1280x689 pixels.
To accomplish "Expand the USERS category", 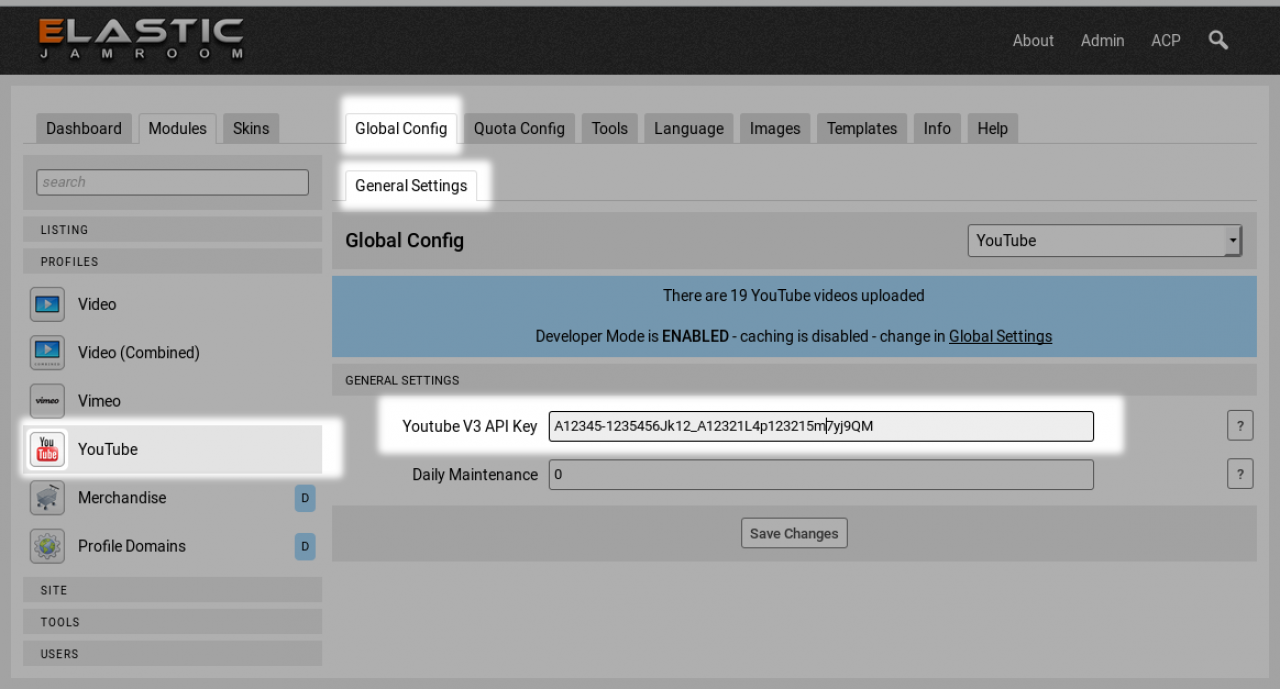I will [x=172, y=654].
